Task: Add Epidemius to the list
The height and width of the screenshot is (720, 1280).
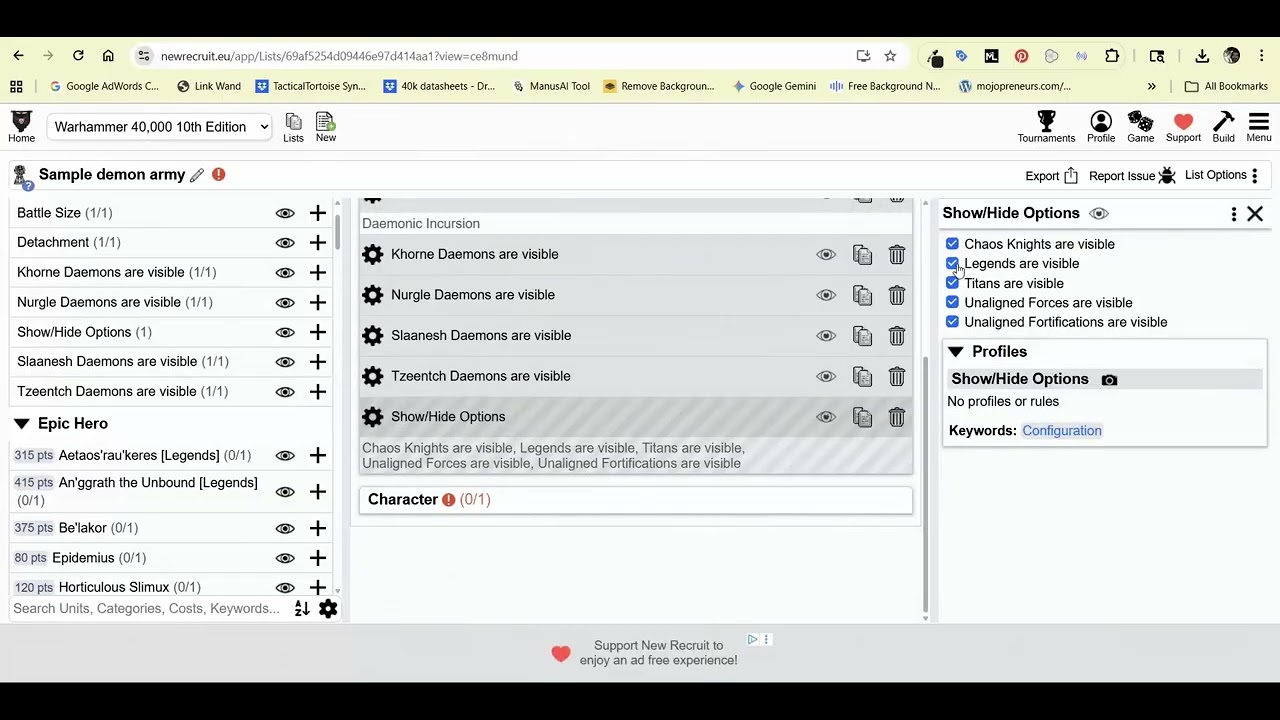Action: coord(318,558)
